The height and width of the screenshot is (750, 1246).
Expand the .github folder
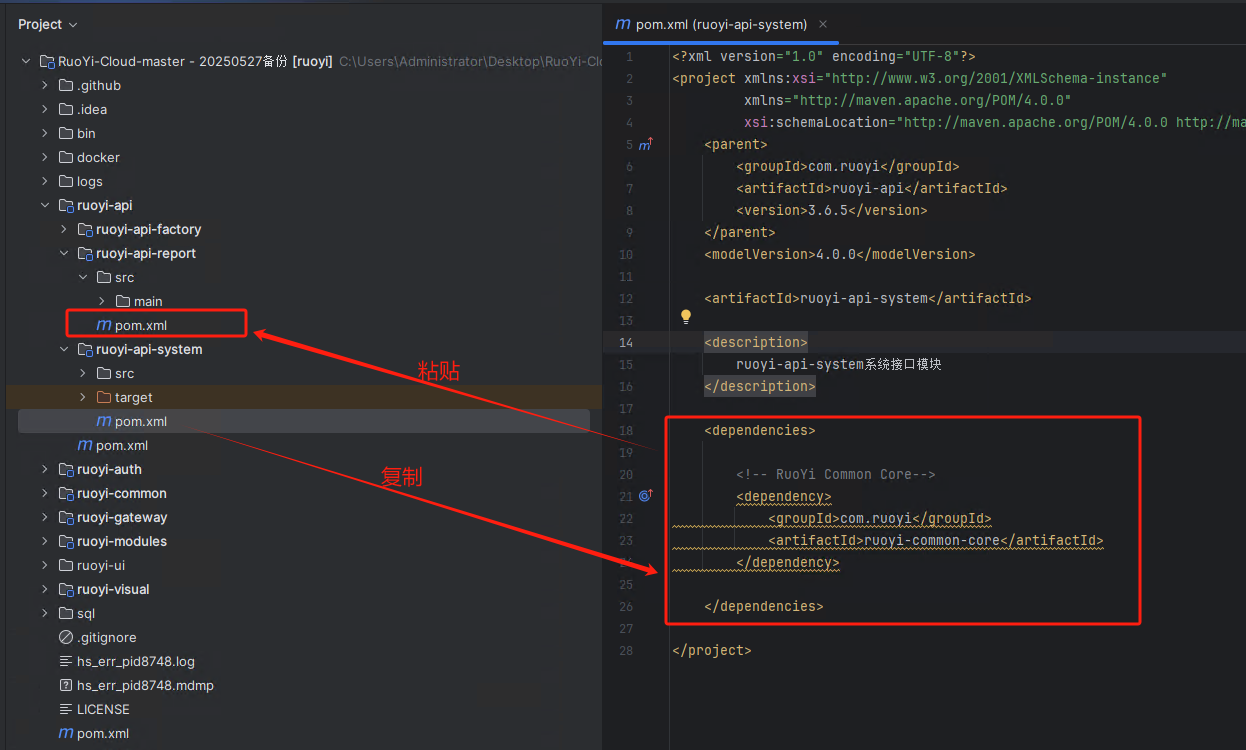pos(45,85)
